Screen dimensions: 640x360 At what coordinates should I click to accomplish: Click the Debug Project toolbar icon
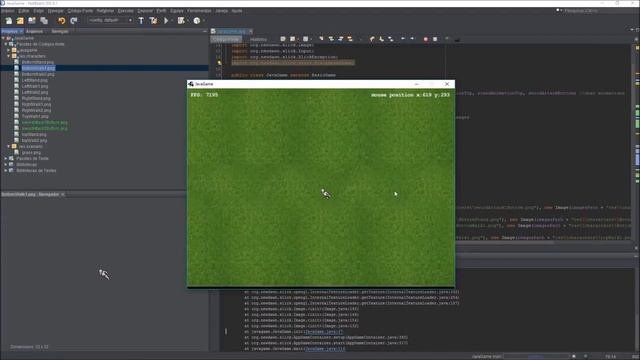pyautogui.click(x=181, y=20)
